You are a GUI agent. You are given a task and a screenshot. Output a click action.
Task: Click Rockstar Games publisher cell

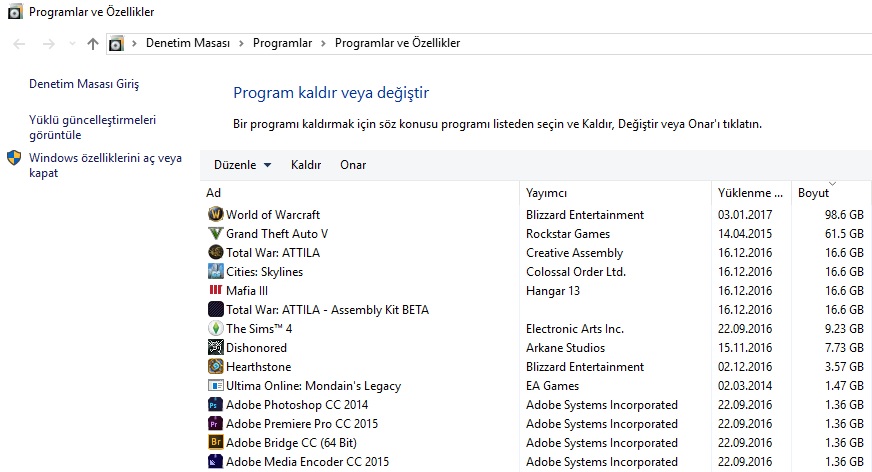pos(568,233)
